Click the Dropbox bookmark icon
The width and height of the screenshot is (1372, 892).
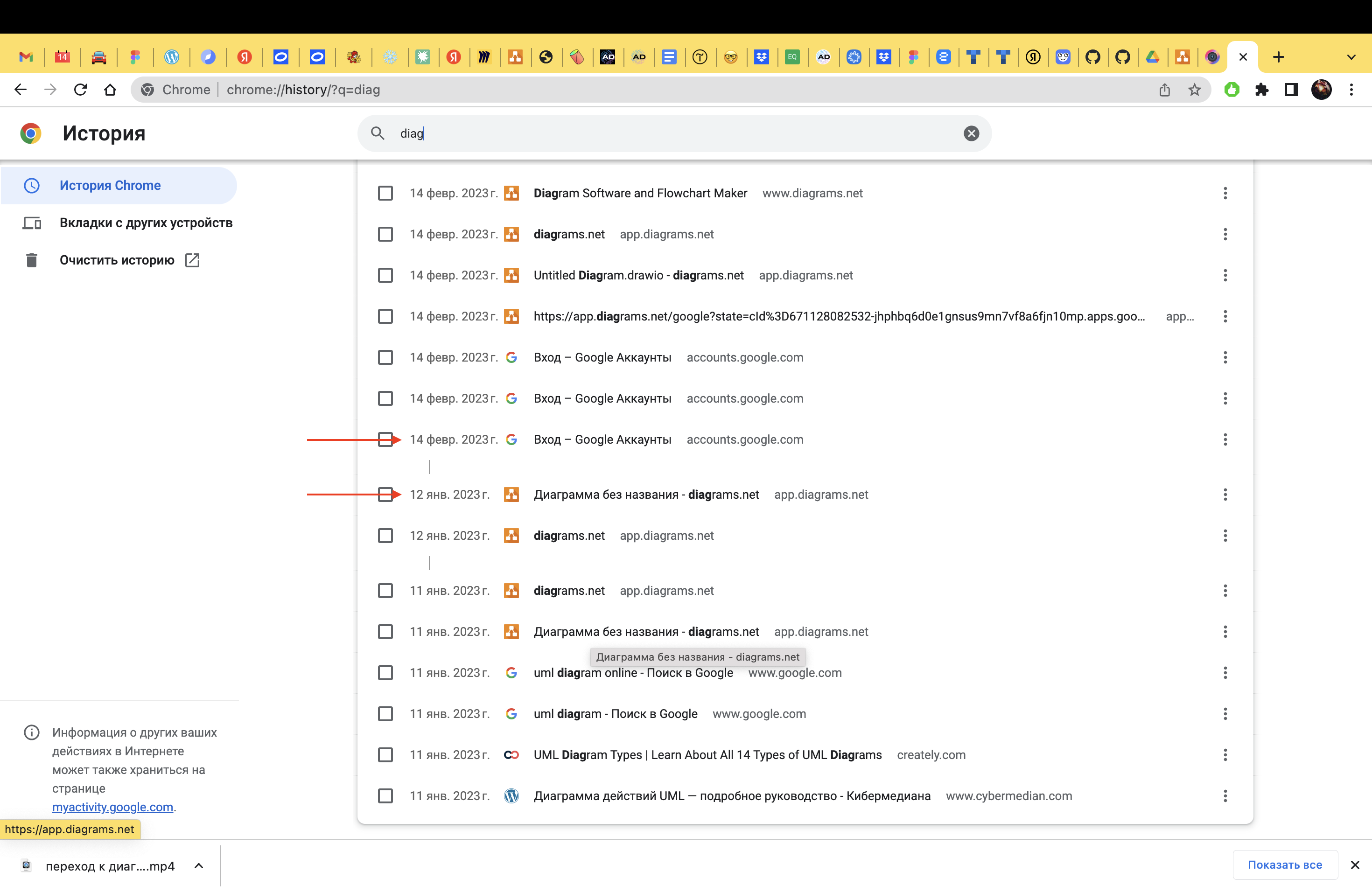pyautogui.click(x=762, y=56)
